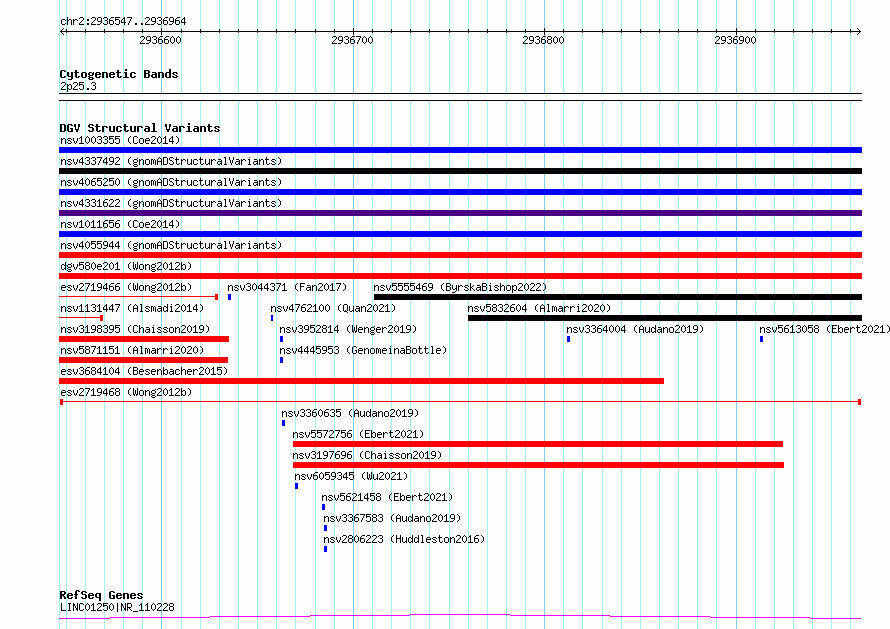The width and height of the screenshot is (890, 629).
Task: Click the 2p25.3 cytogenetic band label
Action: [x=78, y=86]
